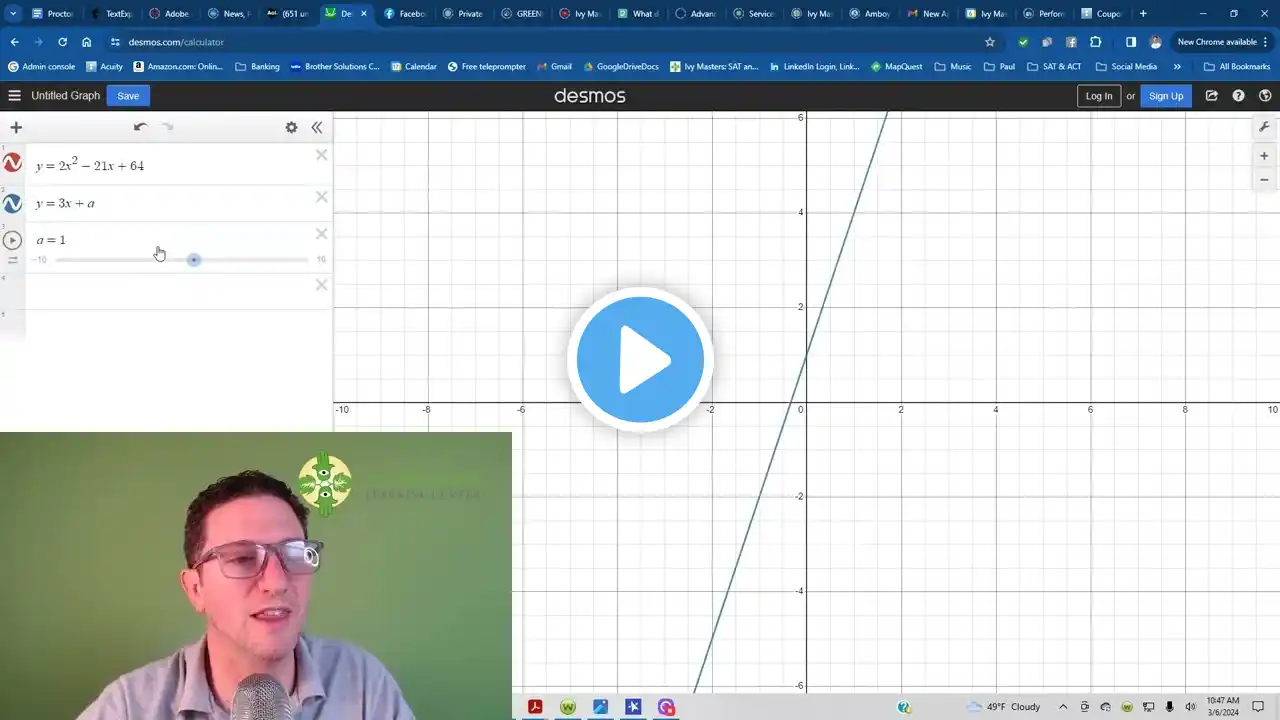Viewport: 1280px width, 720px height.
Task: Open the Banking bookmarks folder
Action: click(257, 67)
